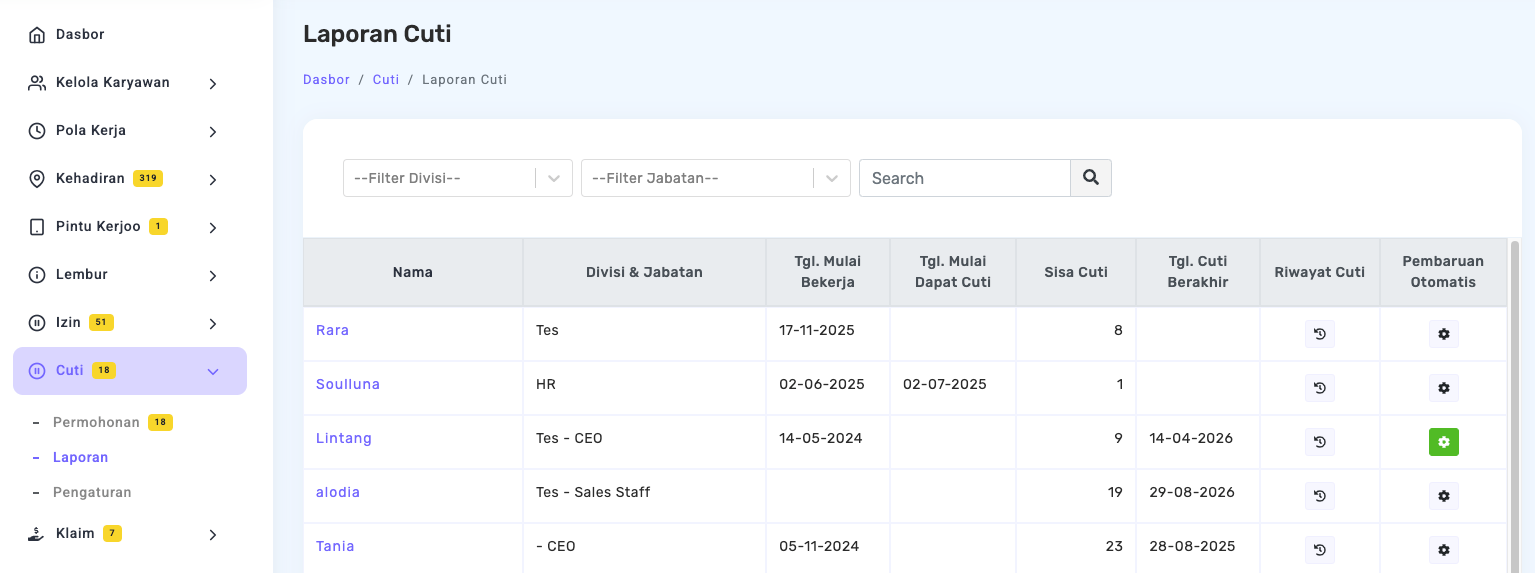This screenshot has height=573, width=1535.
Task: Click the Klaim hand-money icon
Action: 37,534
